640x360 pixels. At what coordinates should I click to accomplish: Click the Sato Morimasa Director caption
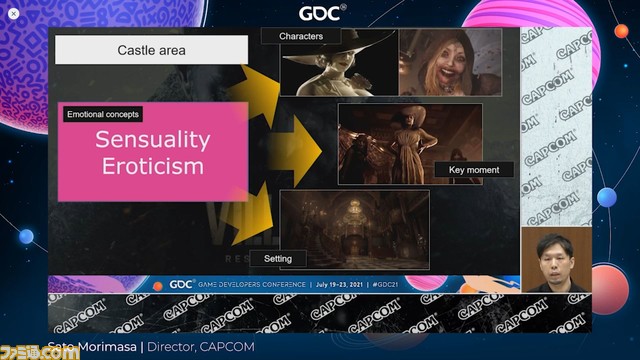pyautogui.click(x=151, y=347)
